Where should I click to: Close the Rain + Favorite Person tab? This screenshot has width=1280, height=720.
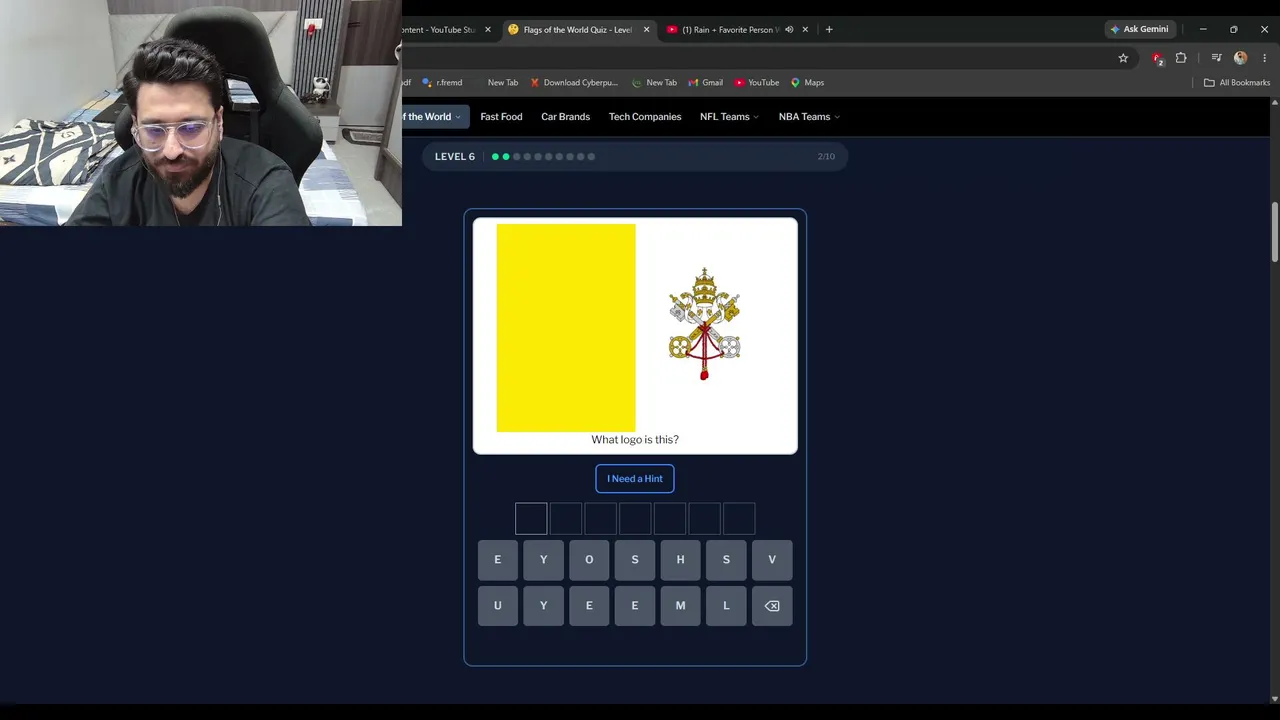tap(805, 30)
